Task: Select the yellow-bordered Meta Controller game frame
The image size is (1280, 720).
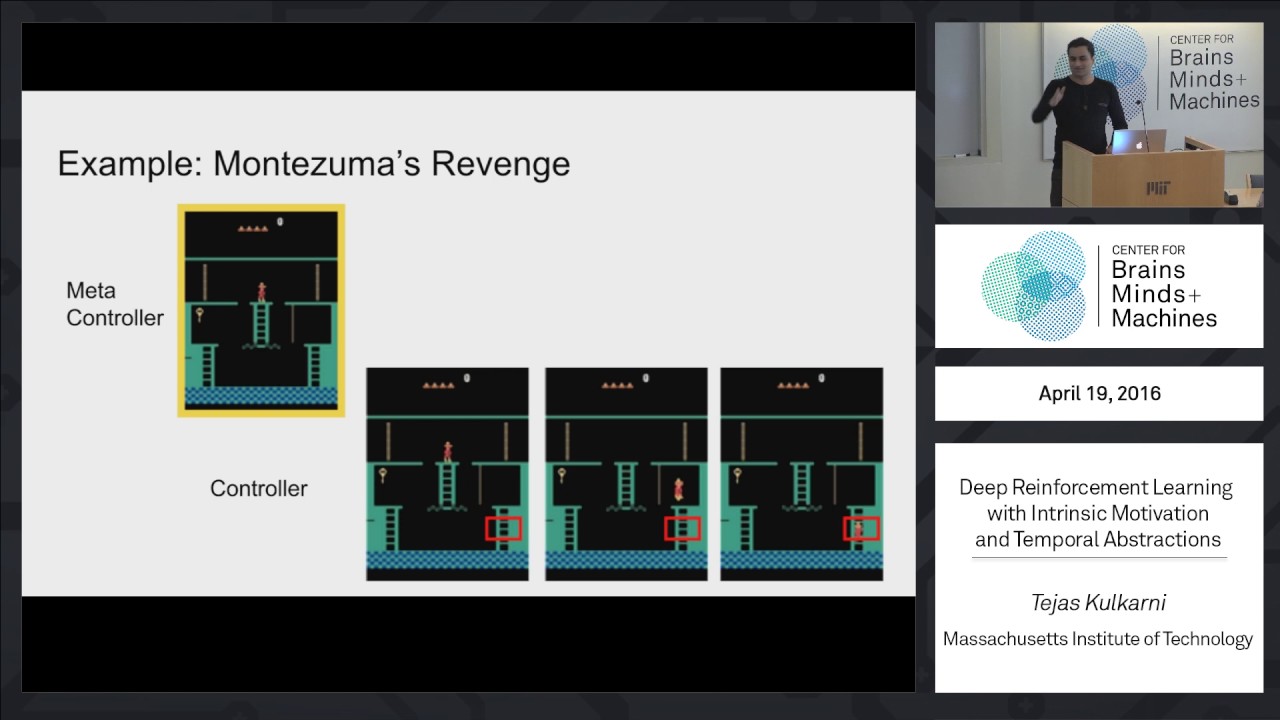Action: [x=261, y=310]
